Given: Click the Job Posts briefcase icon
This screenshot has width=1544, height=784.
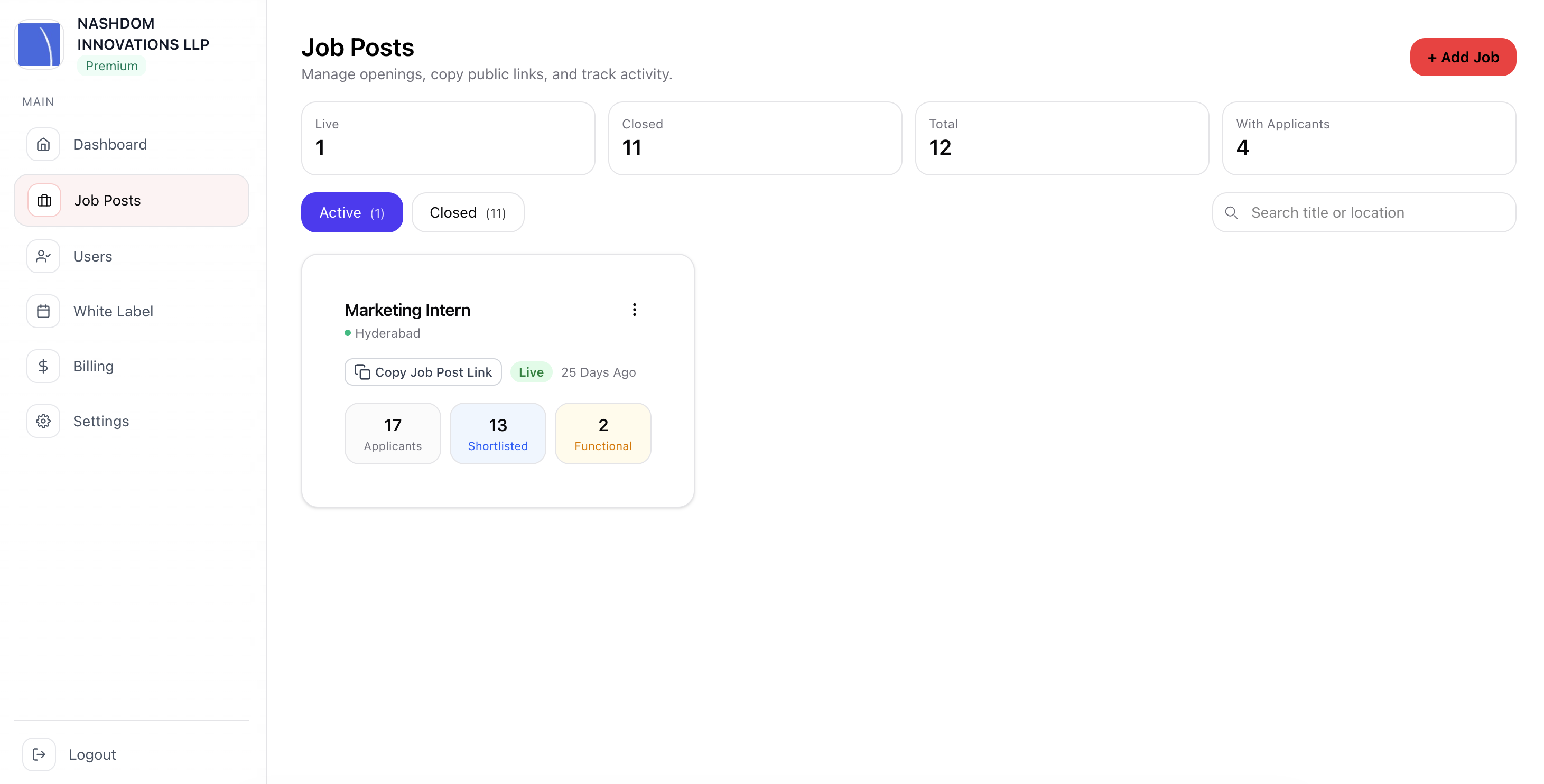Looking at the screenshot, I should click(x=44, y=200).
